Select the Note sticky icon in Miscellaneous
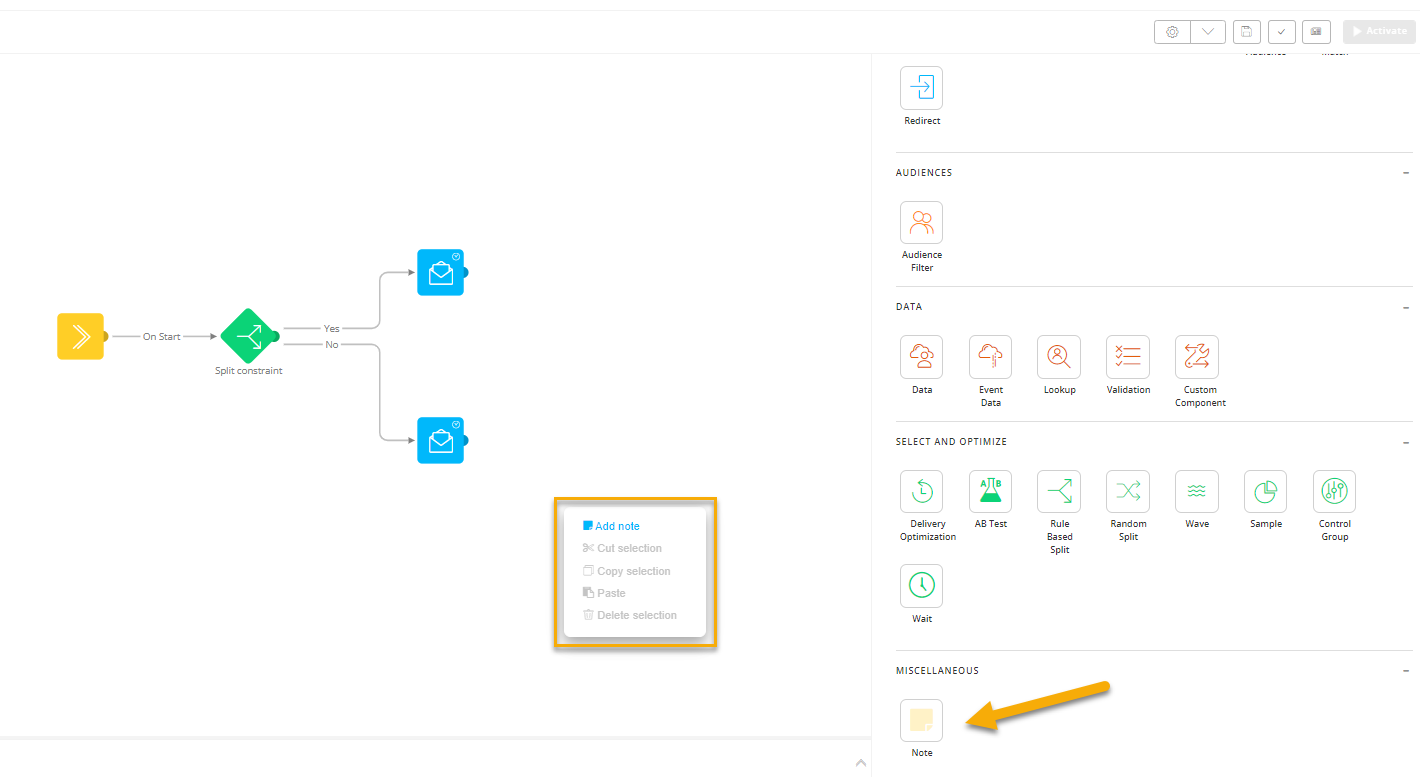The width and height of the screenshot is (1420, 777). click(921, 720)
